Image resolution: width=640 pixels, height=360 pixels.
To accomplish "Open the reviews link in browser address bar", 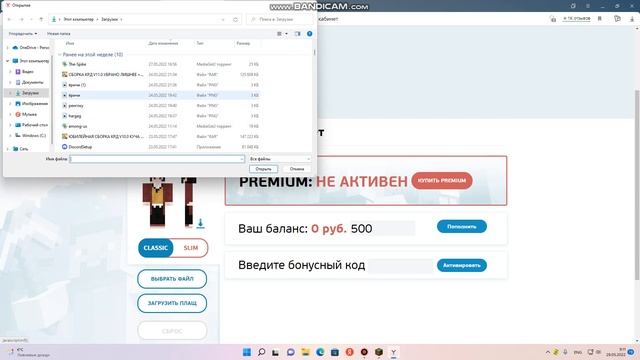I will (x=577, y=19).
